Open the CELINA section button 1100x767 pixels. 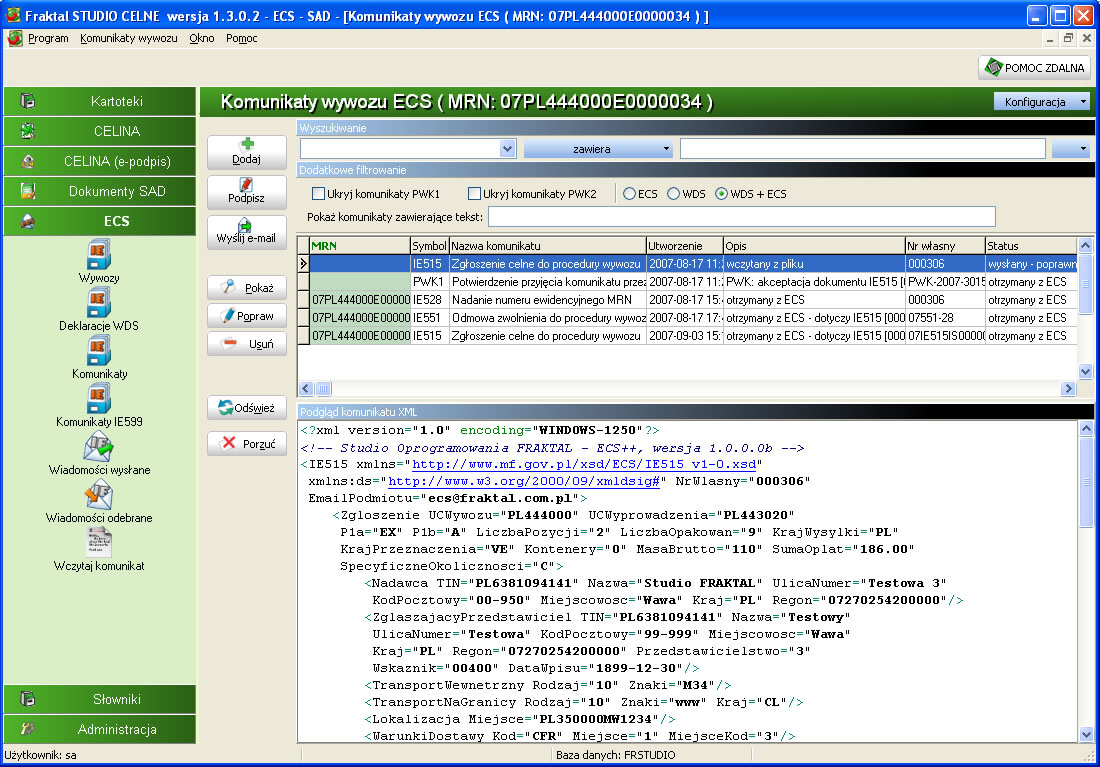(100, 131)
